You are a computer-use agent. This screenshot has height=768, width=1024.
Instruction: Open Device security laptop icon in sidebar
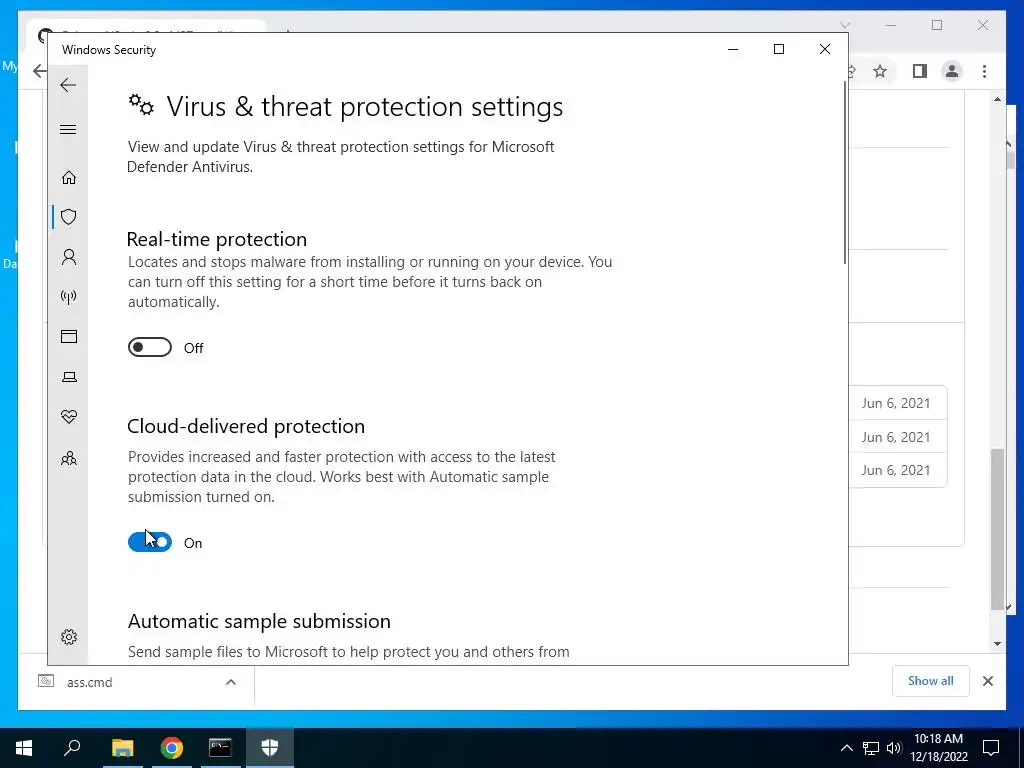coord(69,377)
